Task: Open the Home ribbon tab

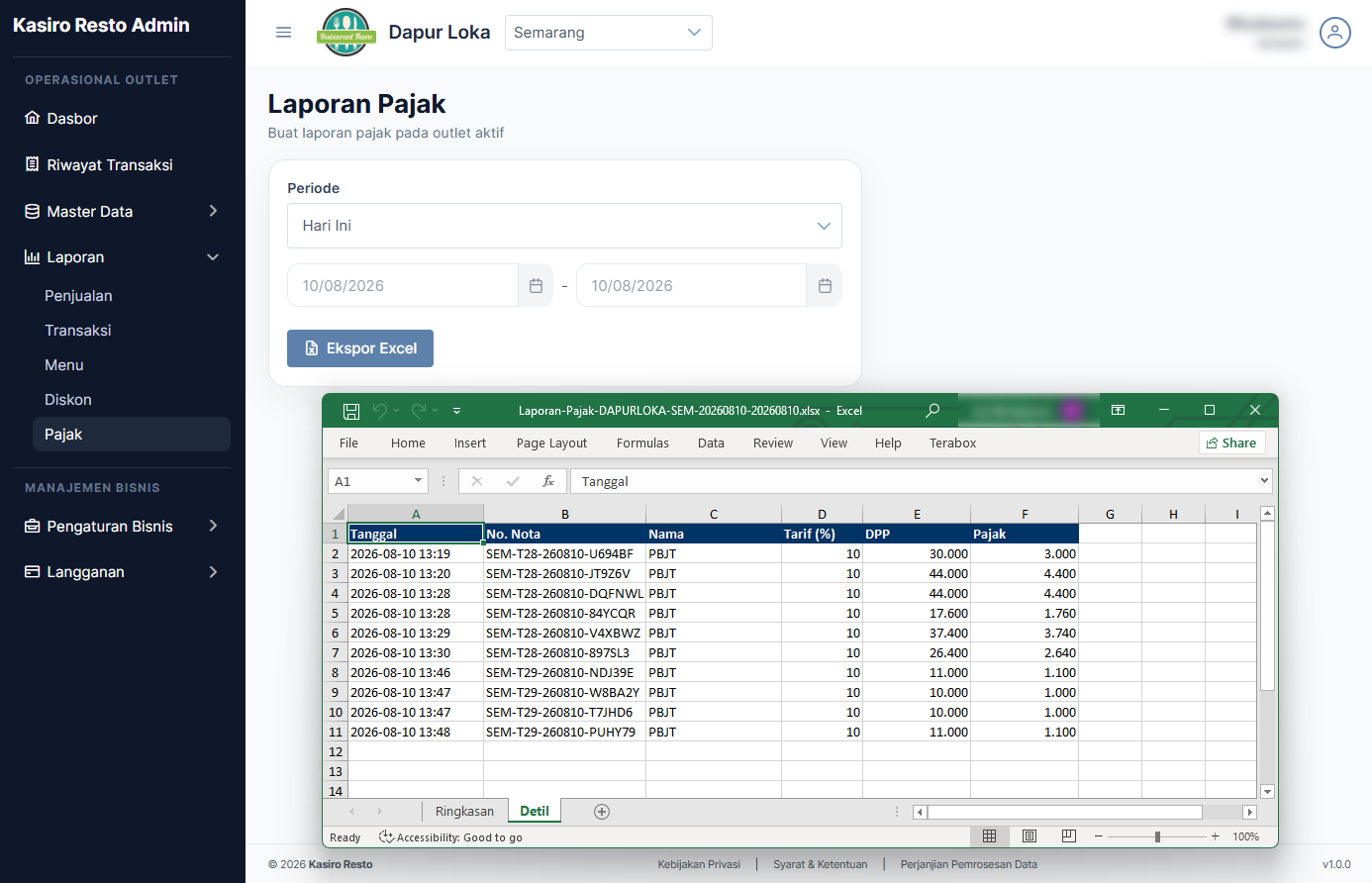Action: (408, 443)
